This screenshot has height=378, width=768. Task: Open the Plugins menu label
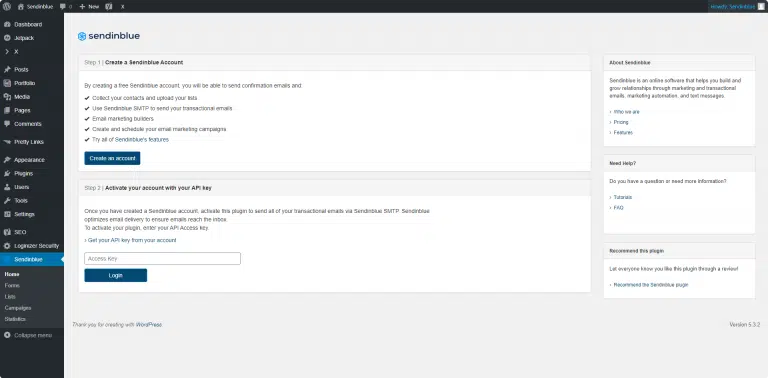24,173
